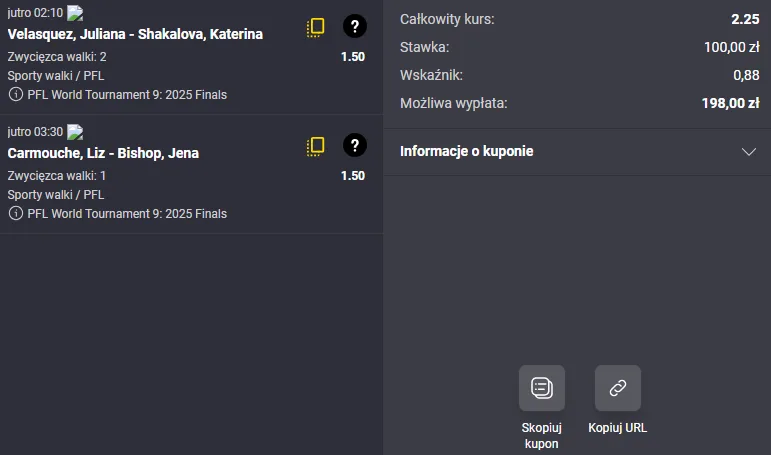Click Sporty walki / PFL under Carmouche match
The height and width of the screenshot is (455, 771).
pos(56,195)
